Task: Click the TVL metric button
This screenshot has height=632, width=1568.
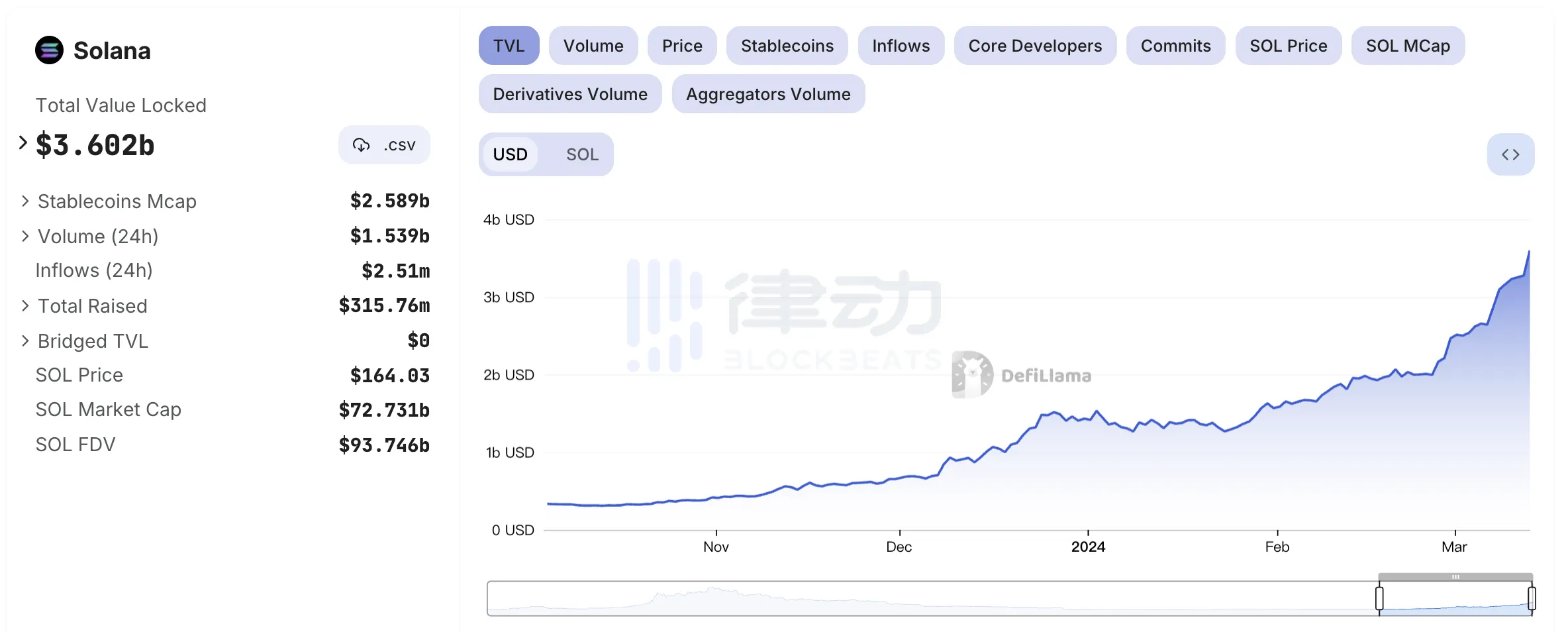Action: pos(509,46)
